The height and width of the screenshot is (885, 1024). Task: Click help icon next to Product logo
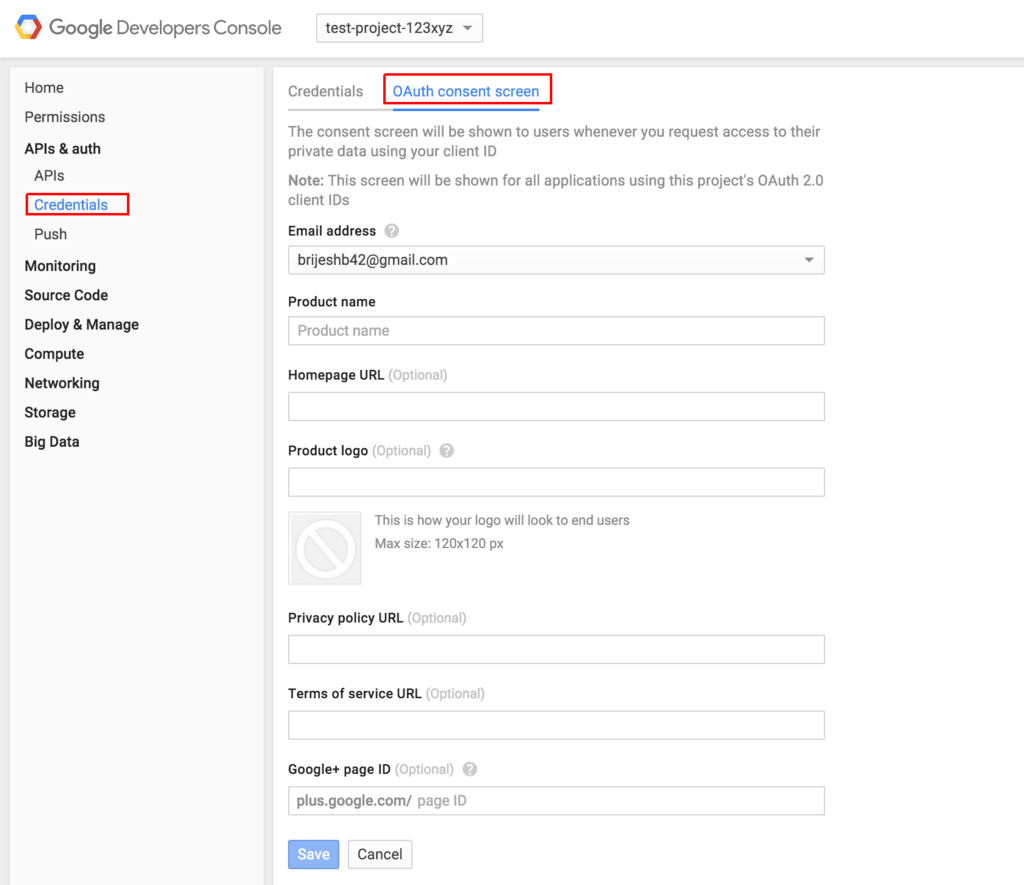click(447, 451)
